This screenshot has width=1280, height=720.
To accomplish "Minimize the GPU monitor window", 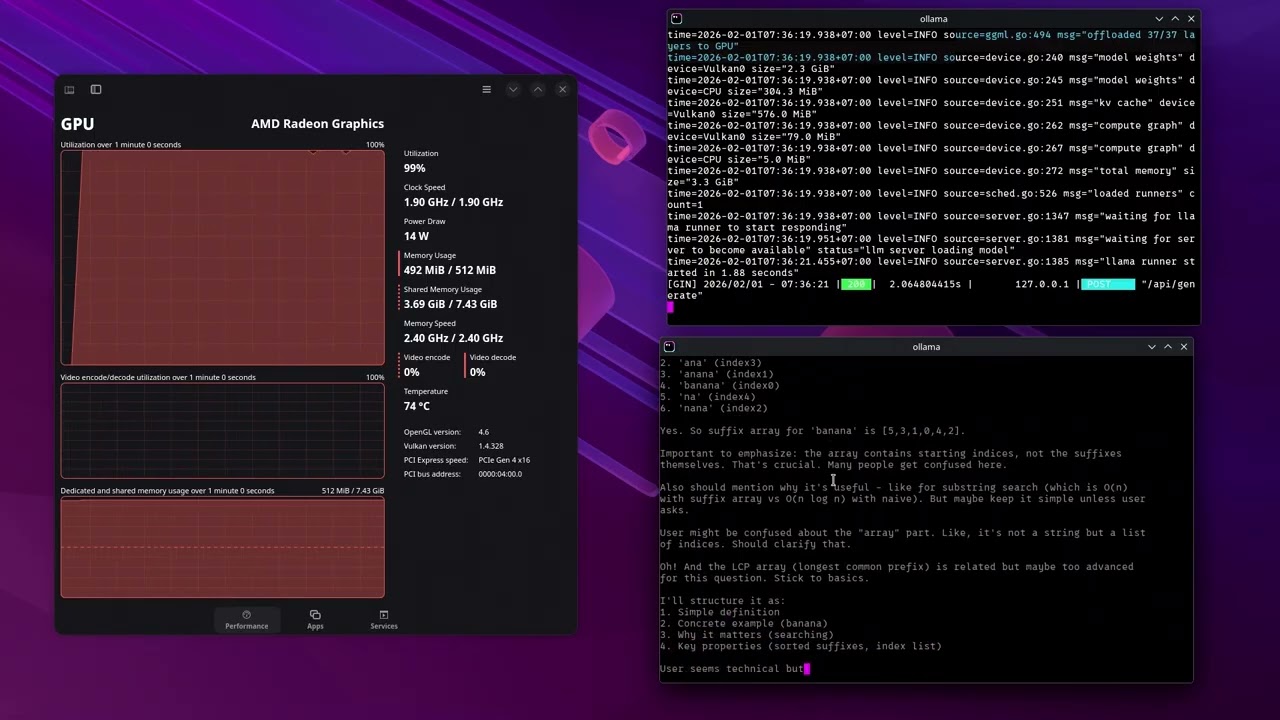I will (x=513, y=90).
